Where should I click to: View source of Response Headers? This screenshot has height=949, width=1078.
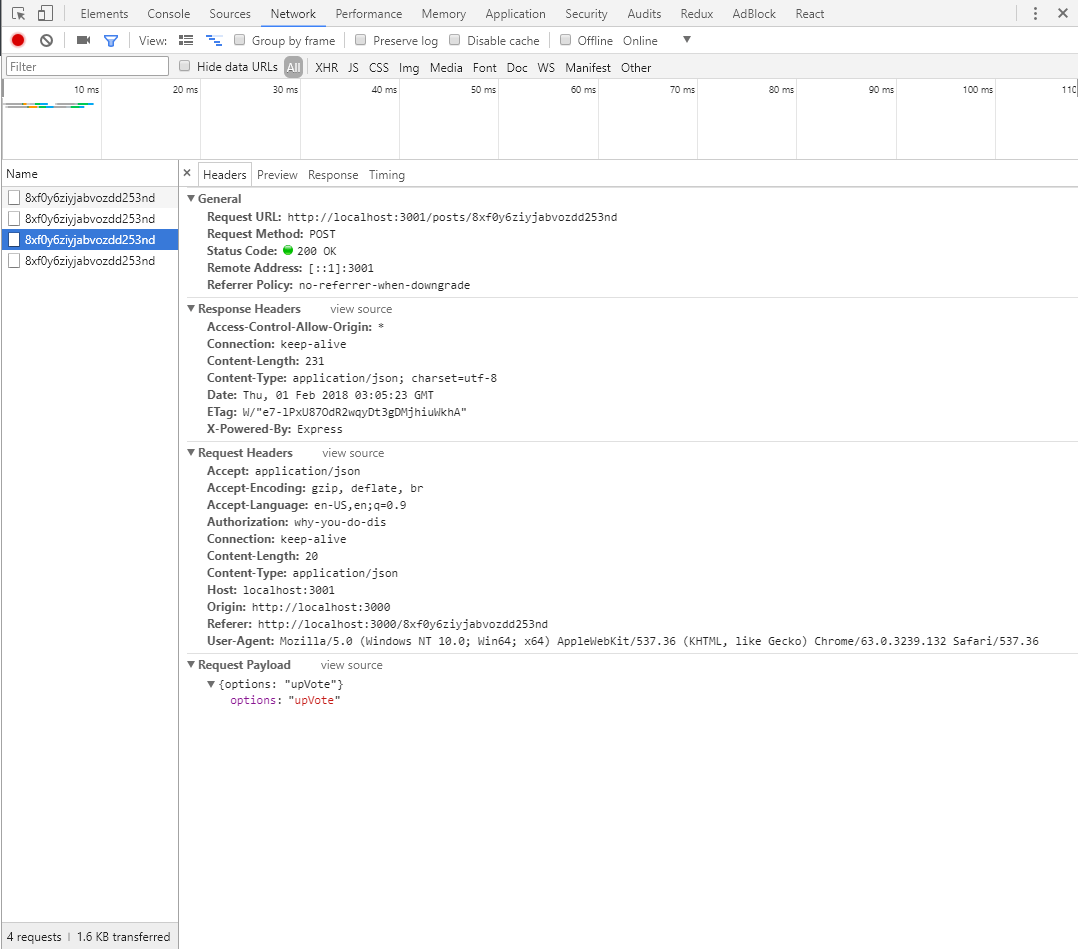pyautogui.click(x=360, y=309)
